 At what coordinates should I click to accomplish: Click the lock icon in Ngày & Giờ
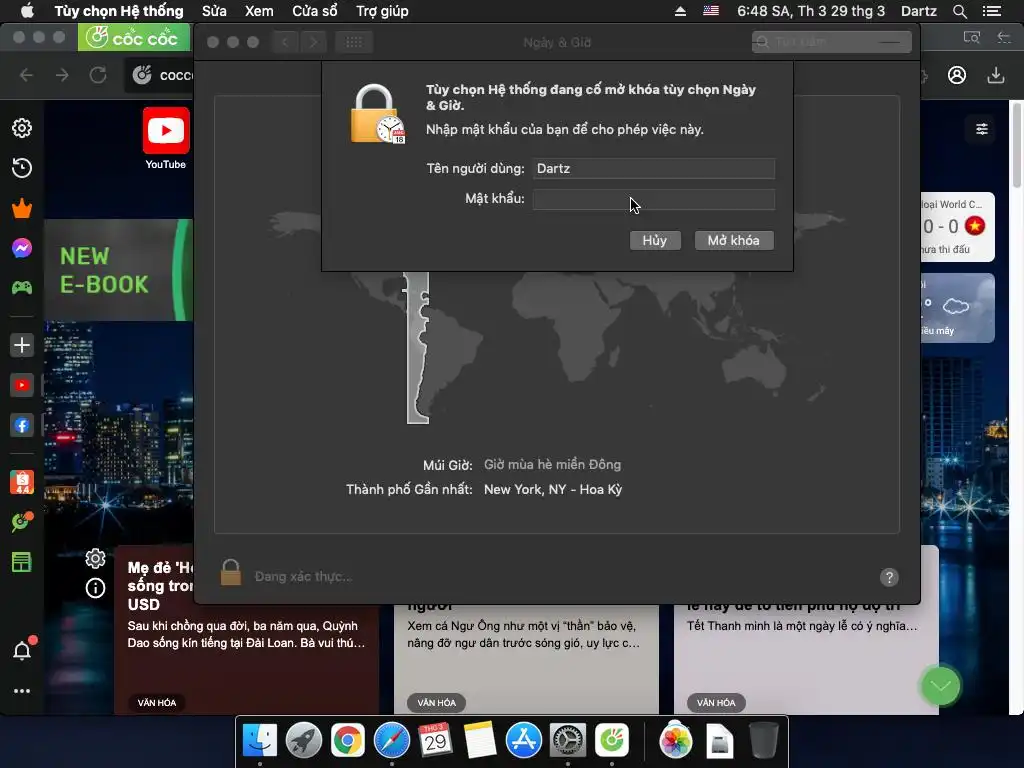tap(231, 572)
